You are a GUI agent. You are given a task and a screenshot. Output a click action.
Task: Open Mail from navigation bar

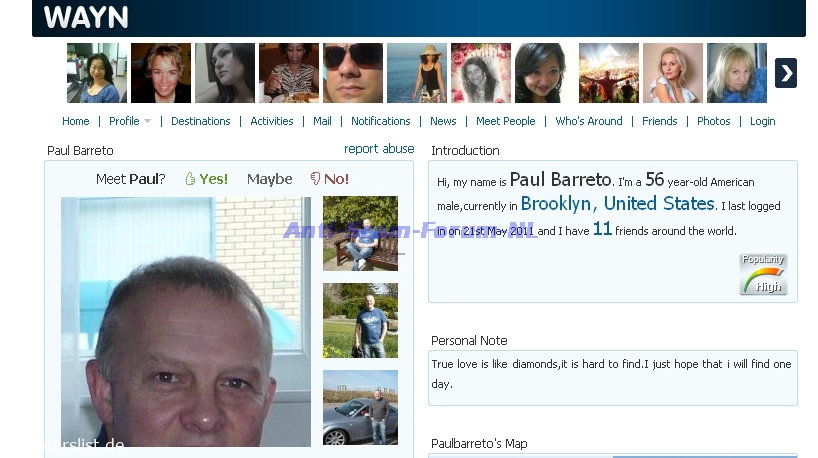coord(322,121)
